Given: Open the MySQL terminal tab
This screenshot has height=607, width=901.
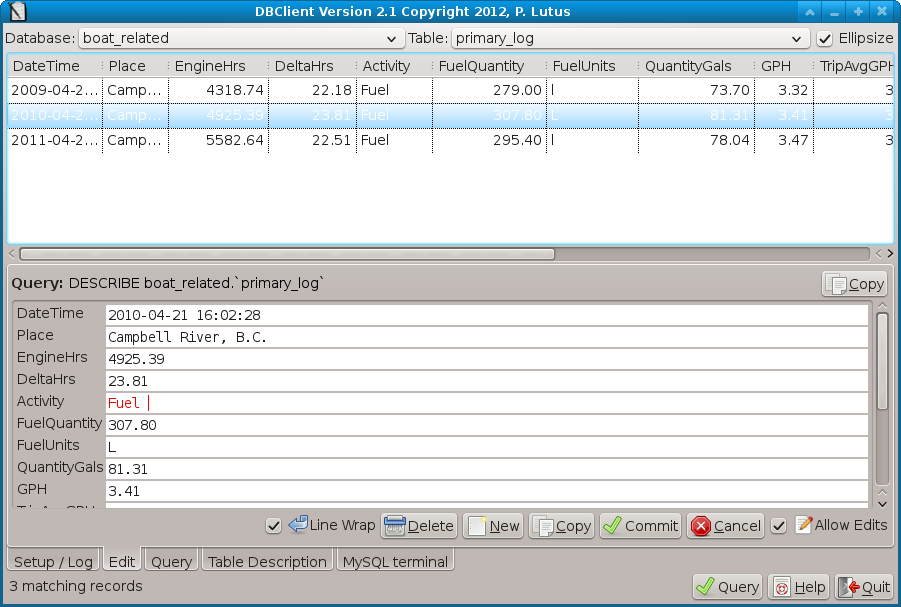Looking at the screenshot, I should pyautogui.click(x=396, y=562).
